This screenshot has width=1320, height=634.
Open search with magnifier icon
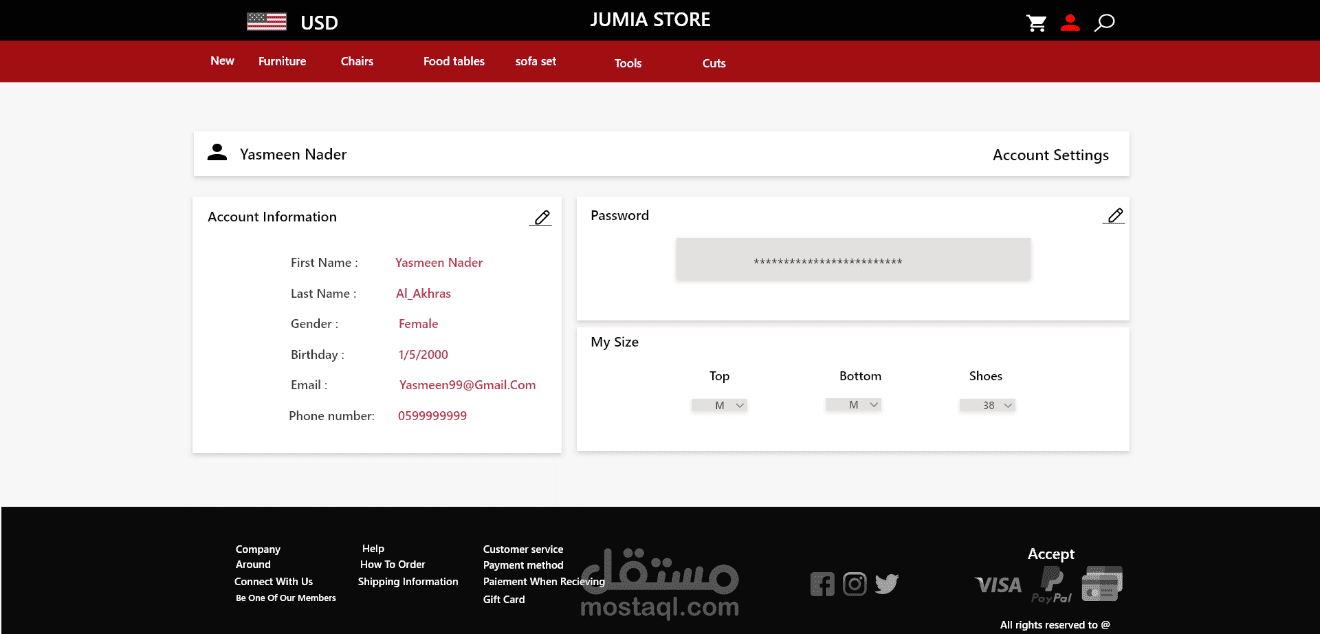tap(1104, 23)
